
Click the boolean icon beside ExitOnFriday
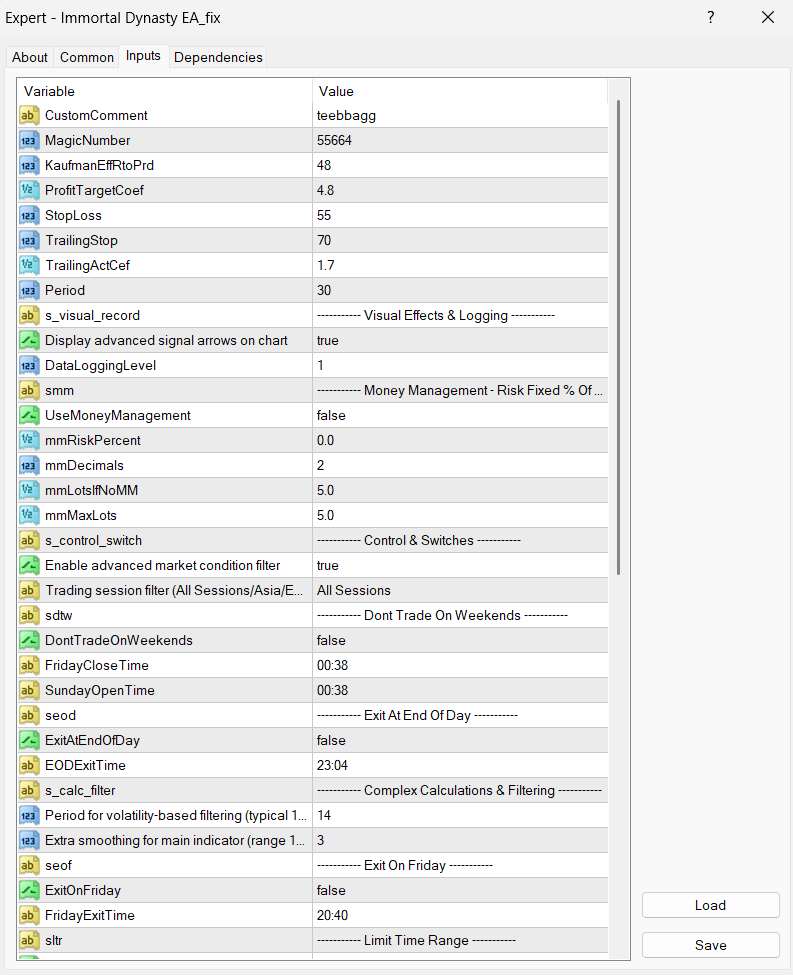pos(29,891)
